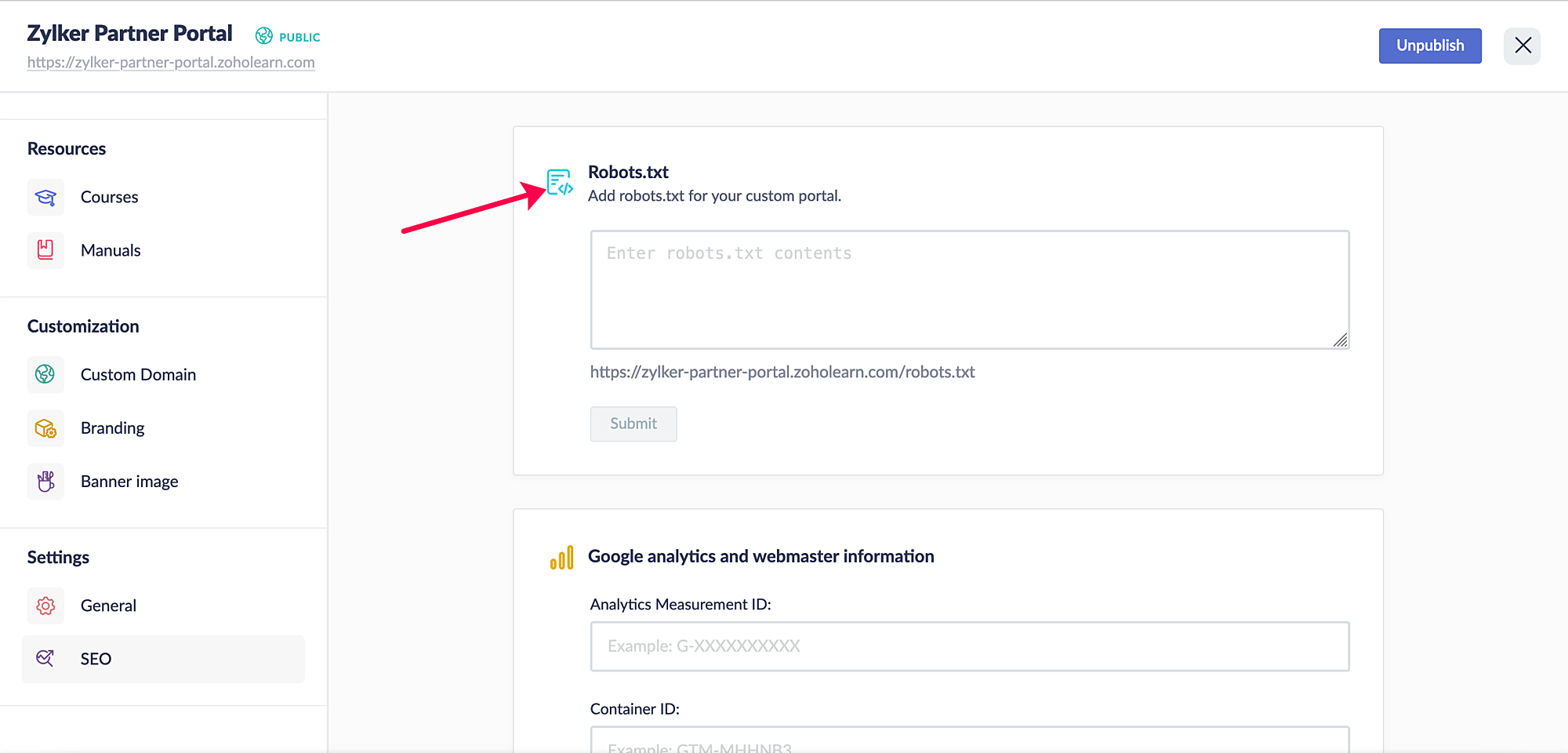1568x753 pixels.
Task: Click the General settings gear icon
Action: [x=45, y=606]
